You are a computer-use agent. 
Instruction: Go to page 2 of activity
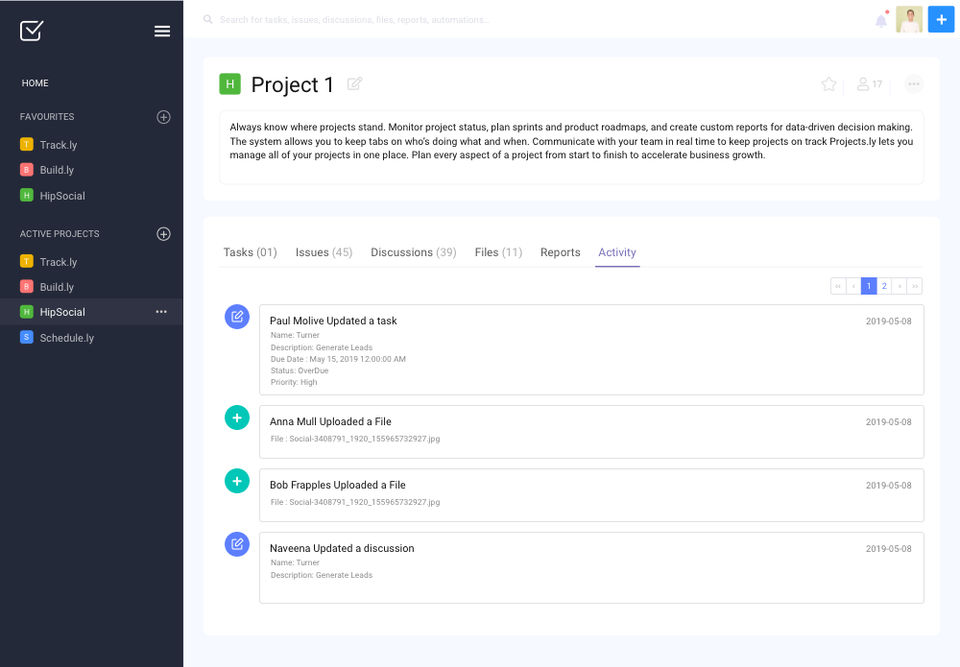click(884, 286)
